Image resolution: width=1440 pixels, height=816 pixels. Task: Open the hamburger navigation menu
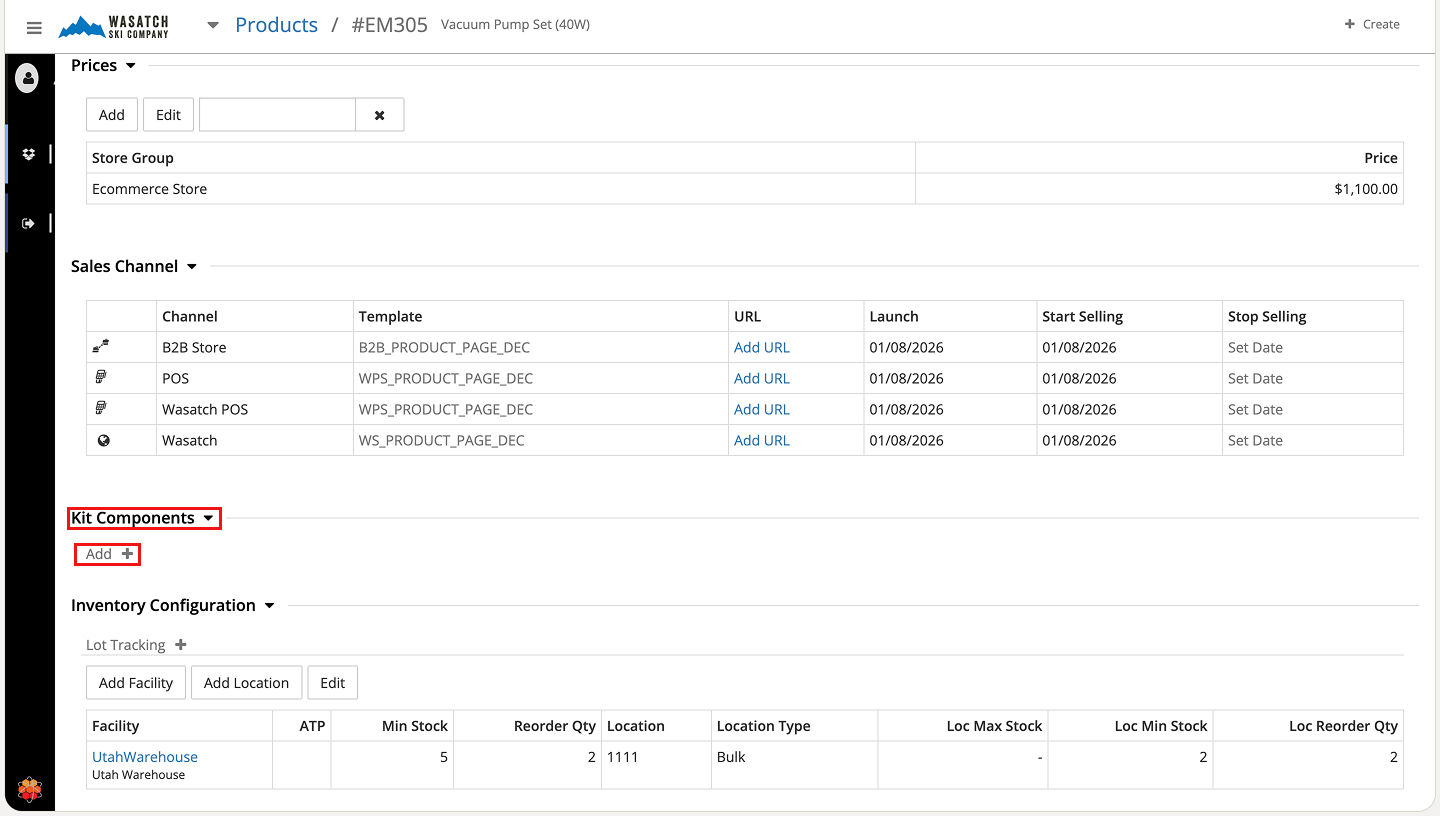[34, 28]
